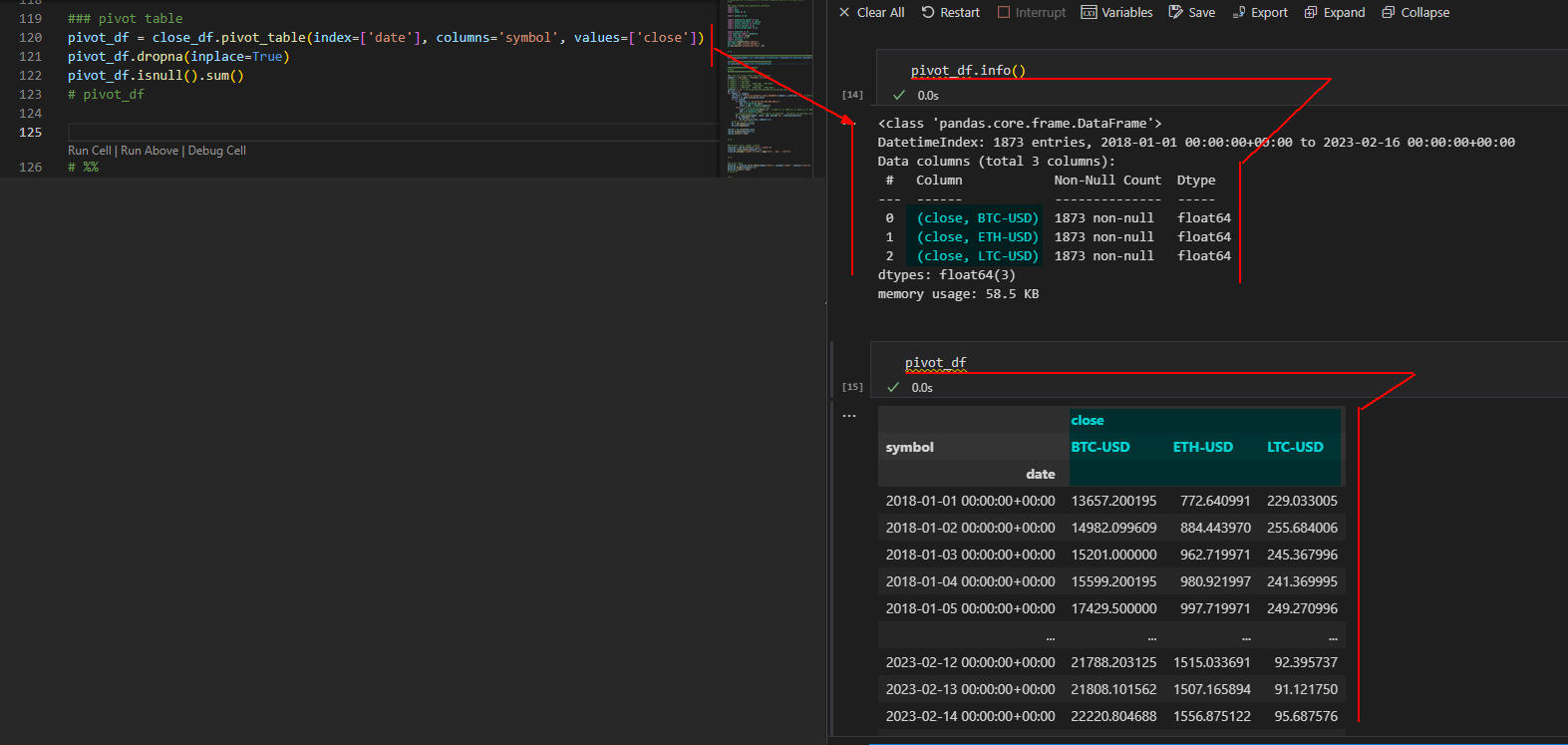
Task: Save the interactive window output
Action: tap(1191, 12)
